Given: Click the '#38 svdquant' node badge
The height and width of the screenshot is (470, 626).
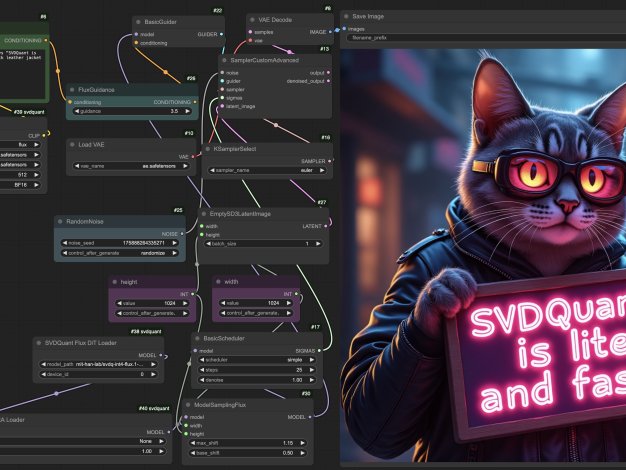Looking at the screenshot, I should point(146,331).
